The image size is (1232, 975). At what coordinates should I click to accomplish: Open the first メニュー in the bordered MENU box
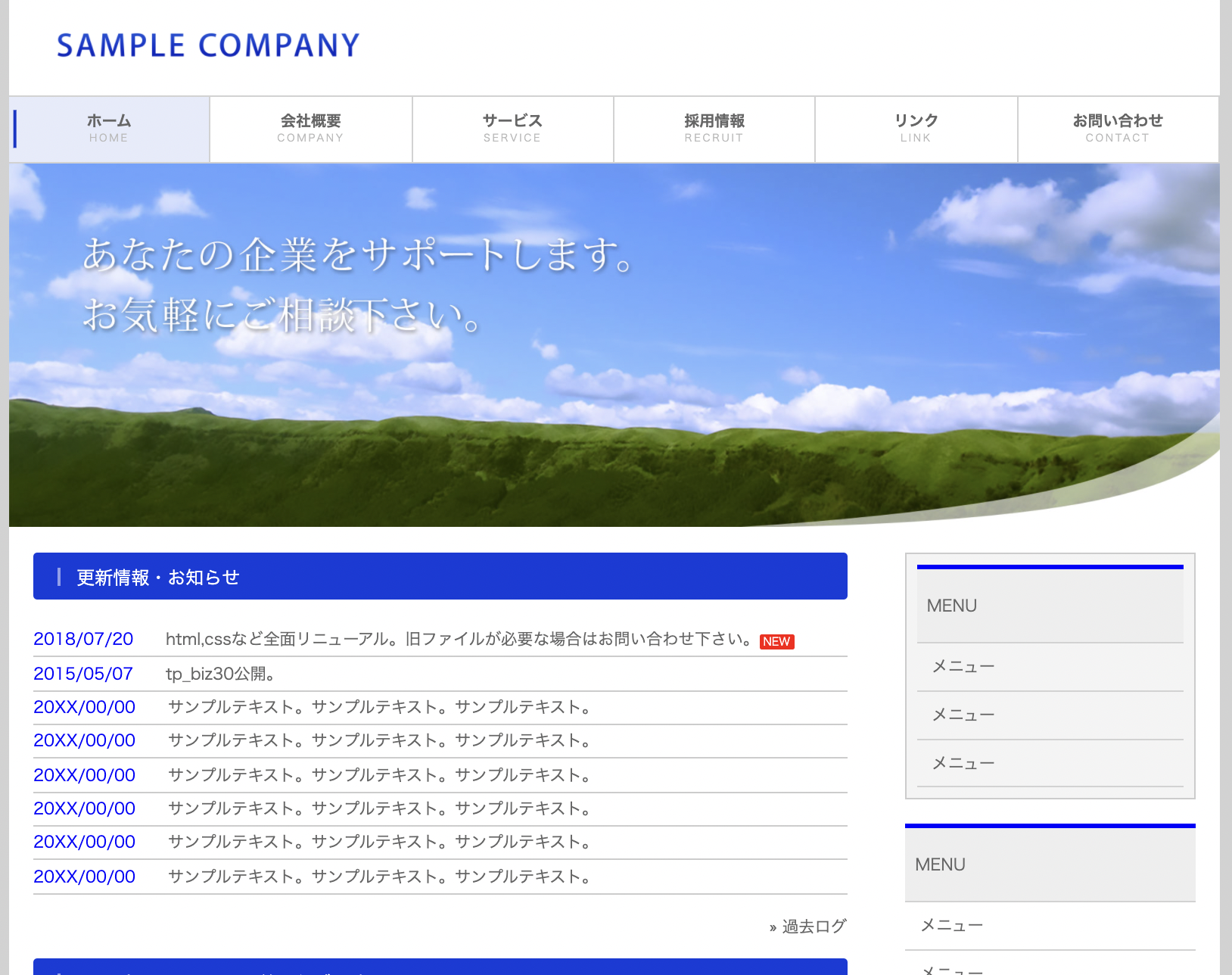click(963, 666)
